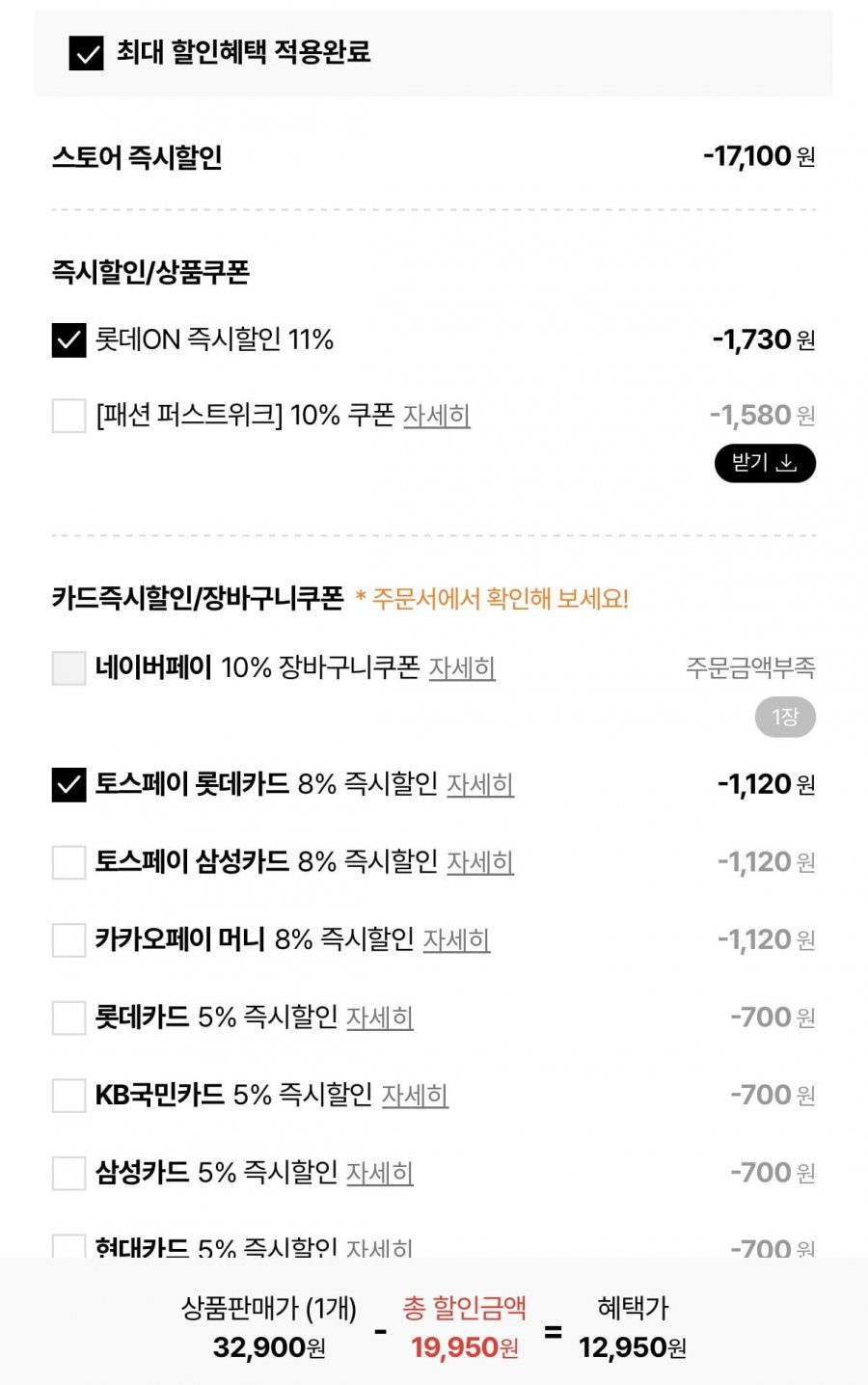Tick the 삼성카드 5% 즉시할인 checkbox
This screenshot has height=1385, width=868.
pyautogui.click(x=68, y=1174)
